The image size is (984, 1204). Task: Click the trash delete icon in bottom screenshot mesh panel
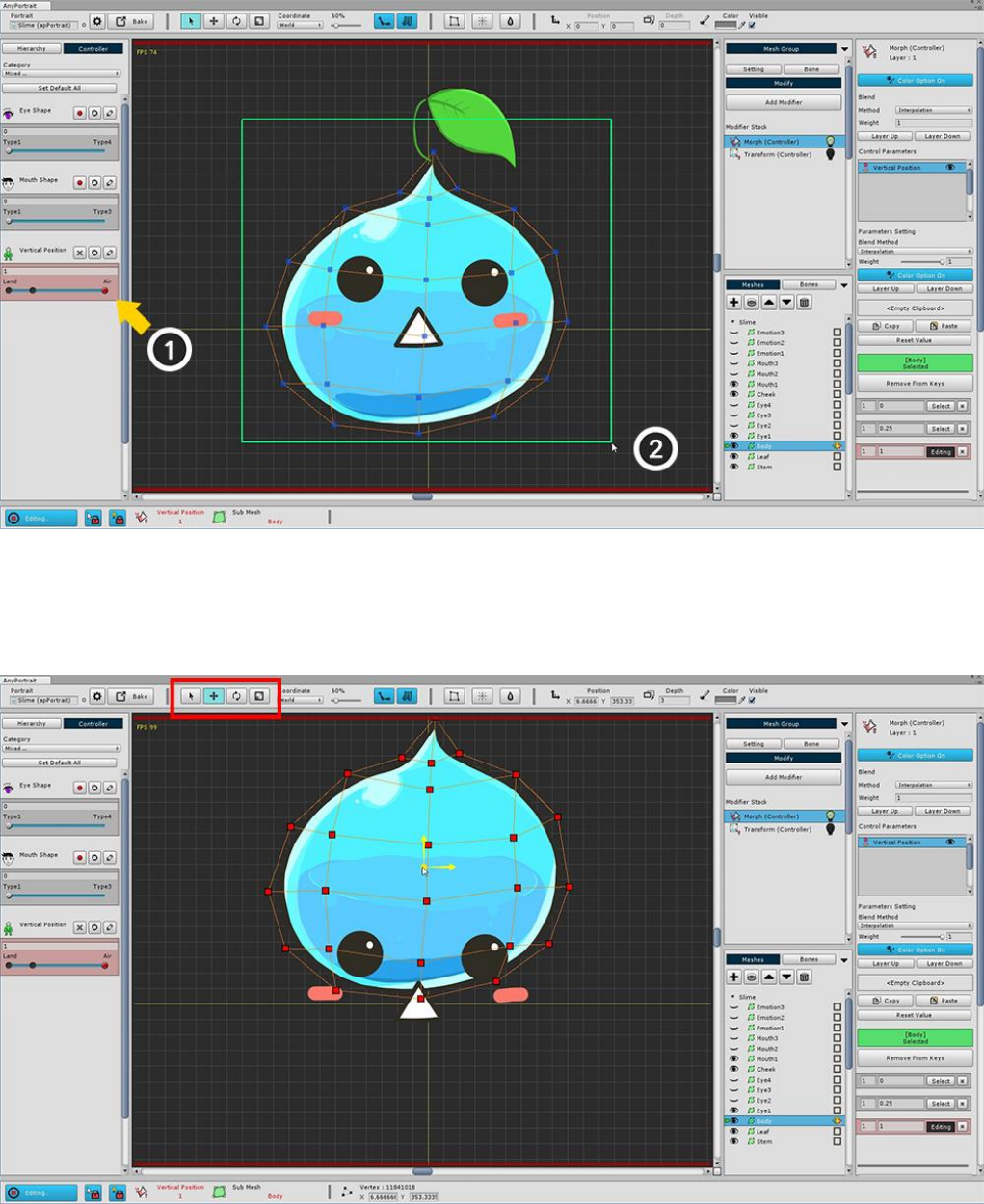tap(804, 977)
